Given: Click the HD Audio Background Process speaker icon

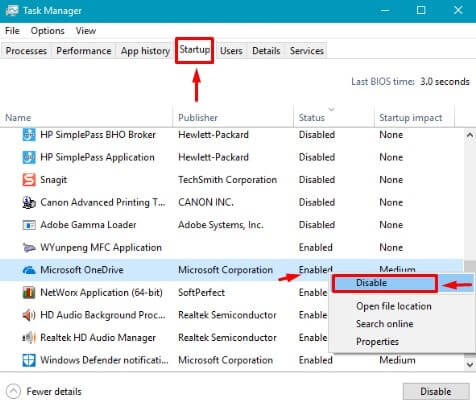Looking at the screenshot, I should click(29, 315).
